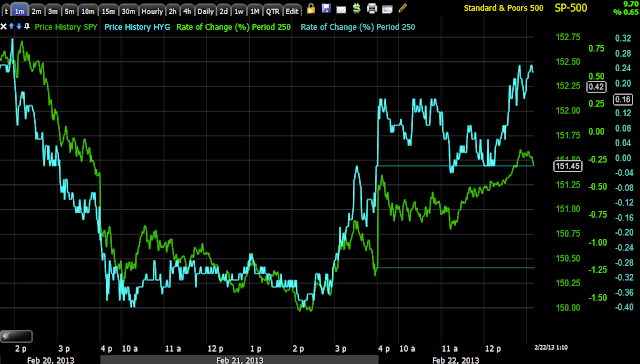The width and height of the screenshot is (640, 364).
Task: Switch to the 2h timeframe tab
Action: tap(173, 11)
